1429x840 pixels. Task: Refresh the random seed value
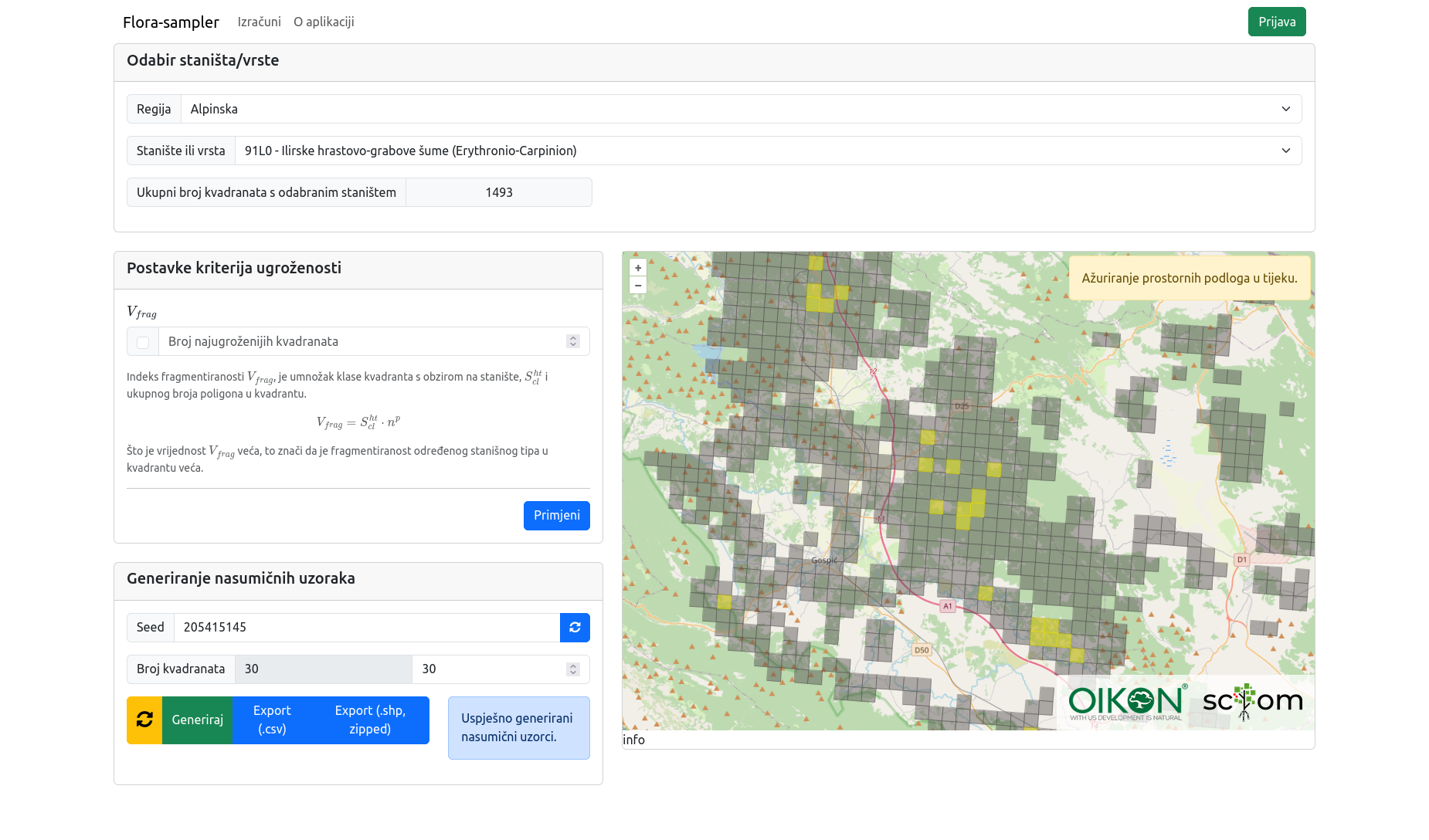(x=575, y=628)
